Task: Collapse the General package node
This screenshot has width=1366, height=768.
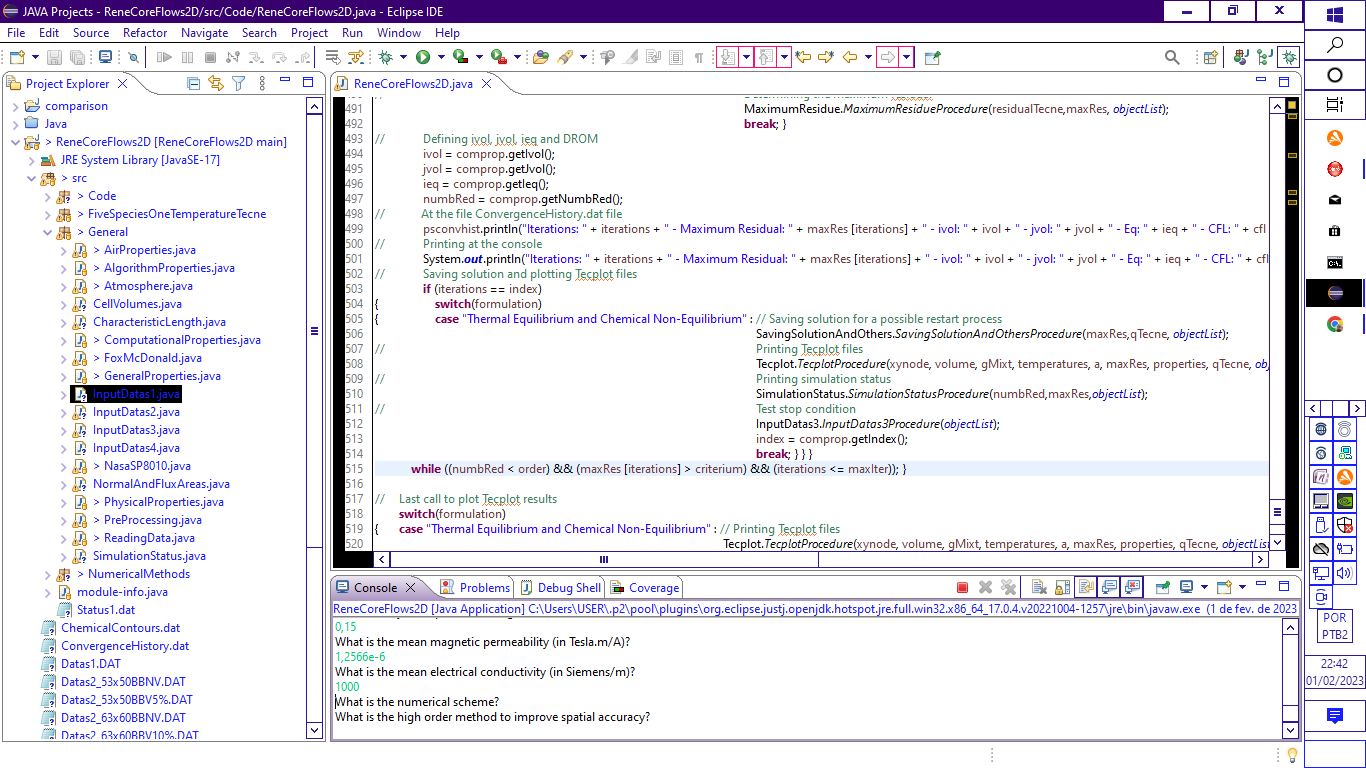Action: coord(47,232)
